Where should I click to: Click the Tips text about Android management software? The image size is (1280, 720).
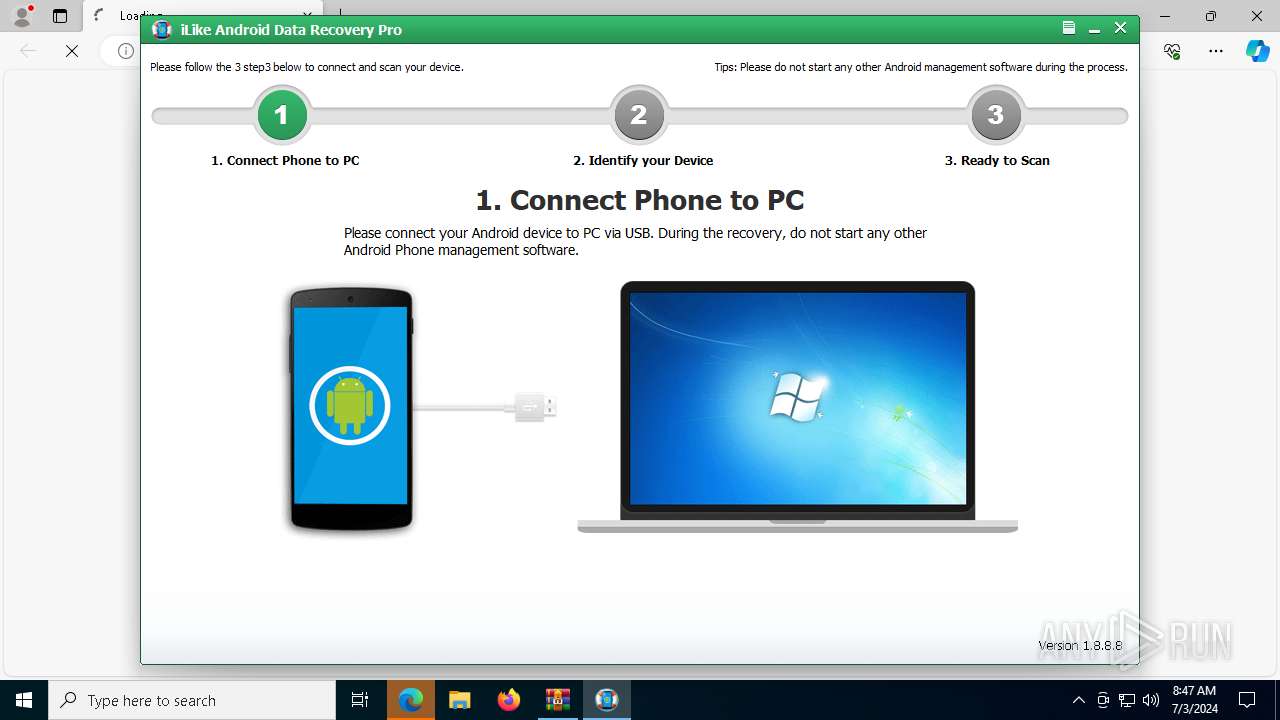coord(921,67)
